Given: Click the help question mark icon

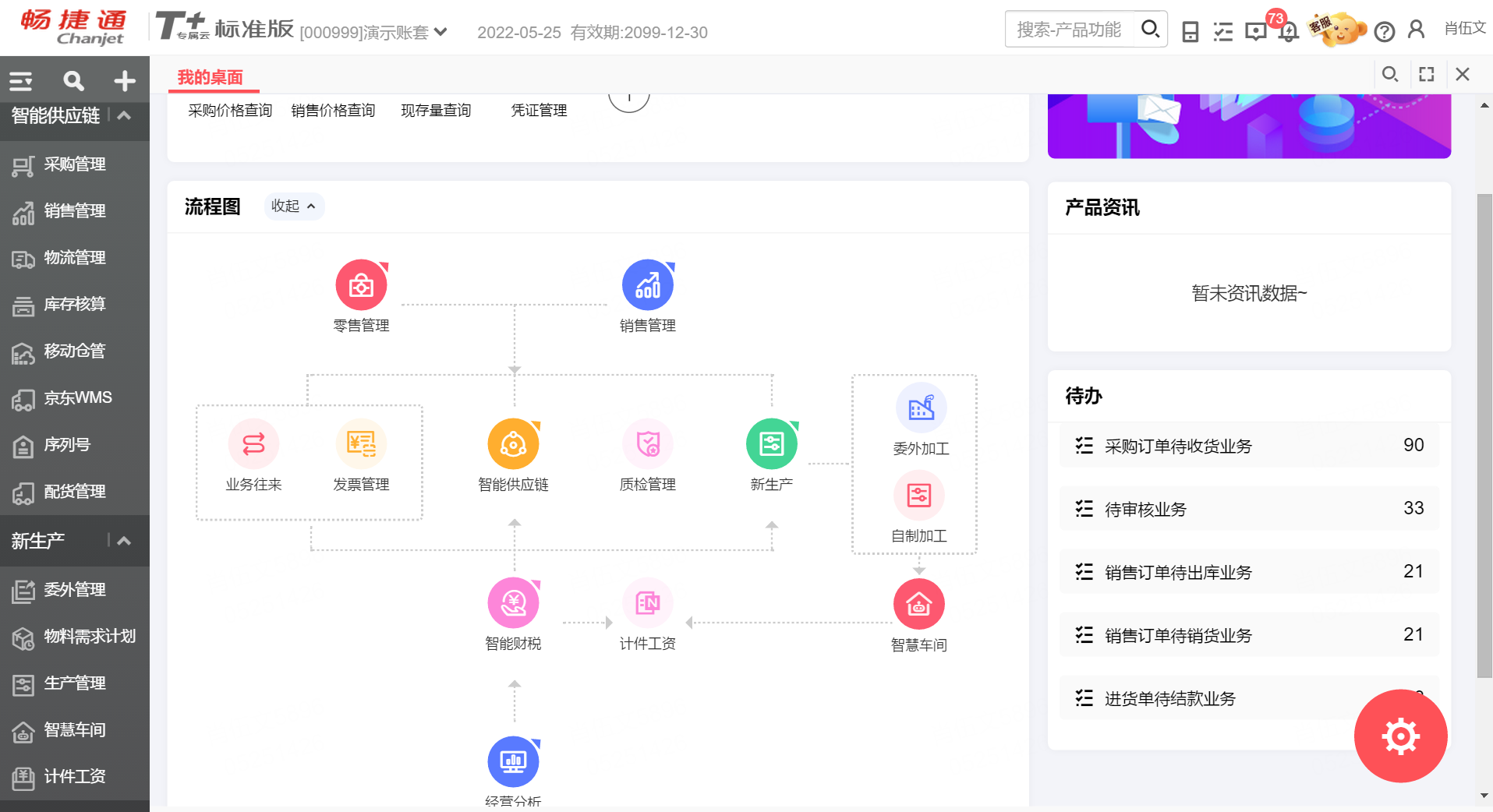Looking at the screenshot, I should coord(1385,31).
